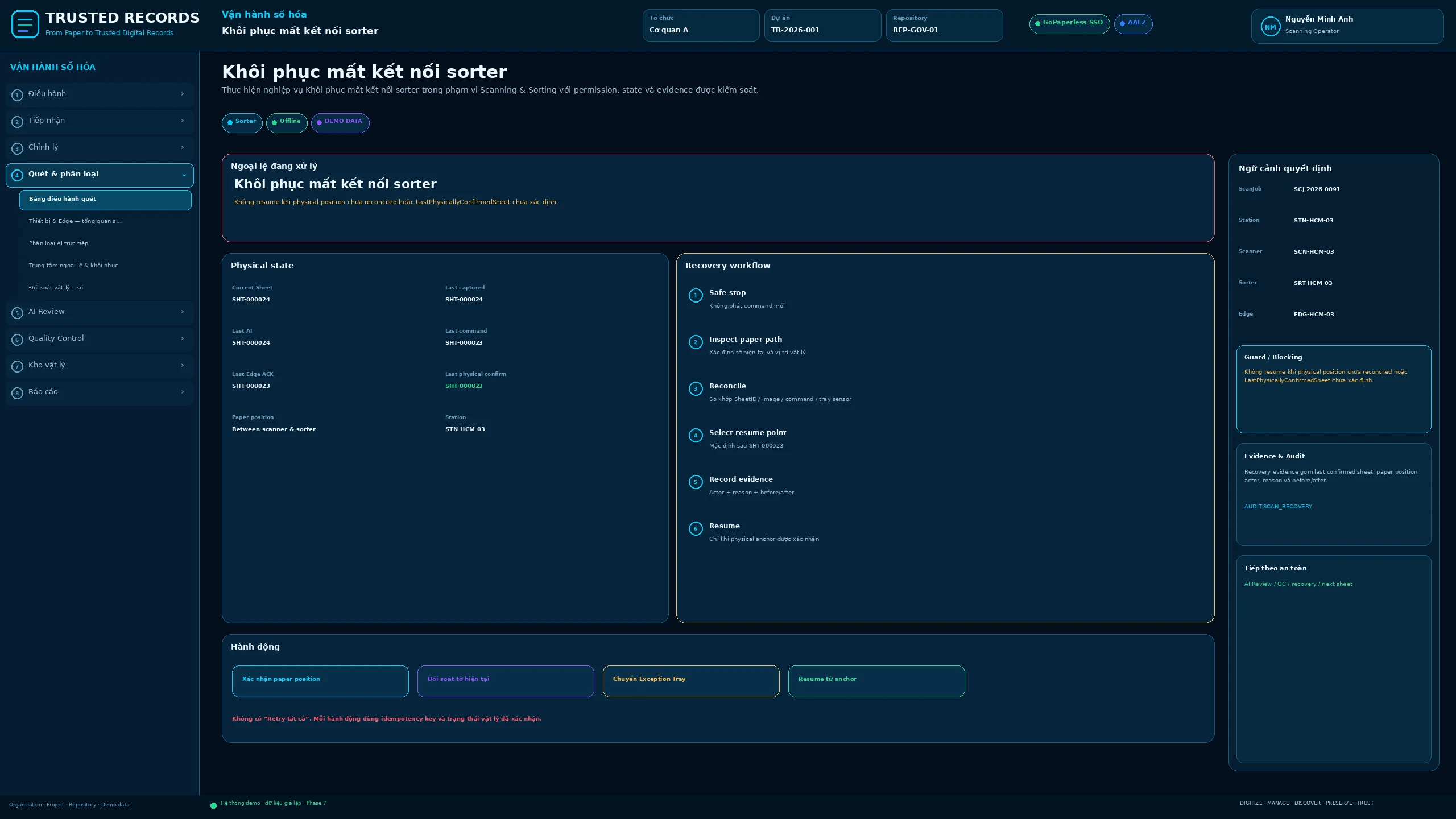1456x819 pixels.
Task: Open the NM user avatar icon
Action: click(1271, 27)
